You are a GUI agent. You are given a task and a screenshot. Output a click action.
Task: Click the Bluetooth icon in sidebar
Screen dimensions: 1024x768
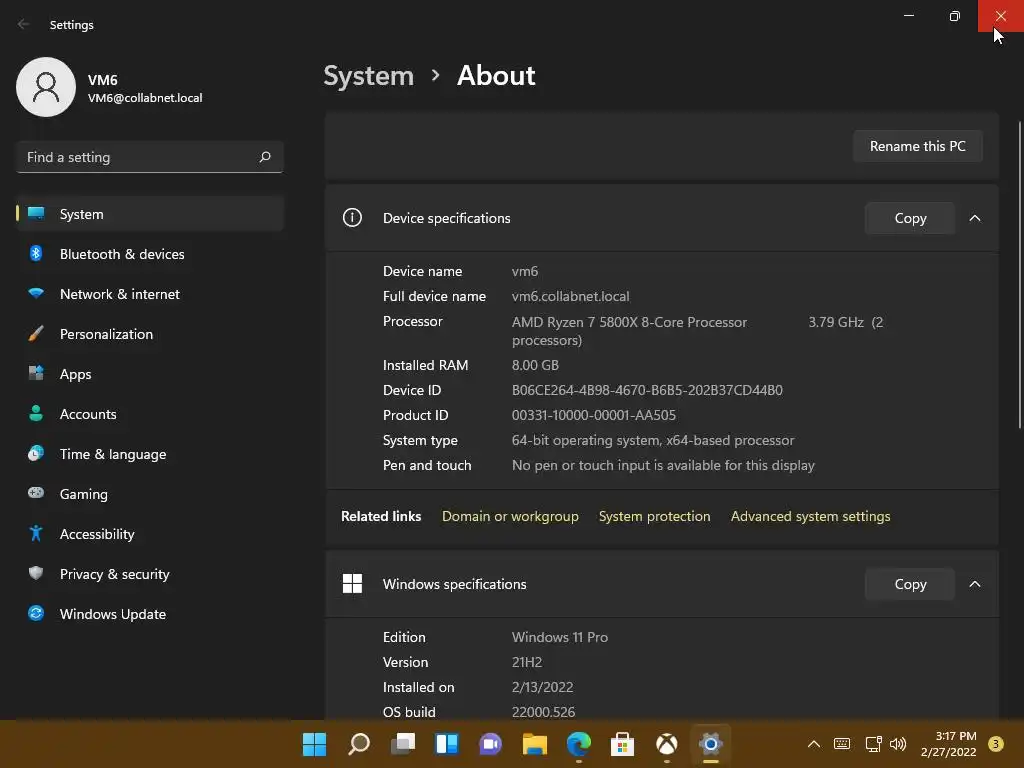(x=36, y=253)
